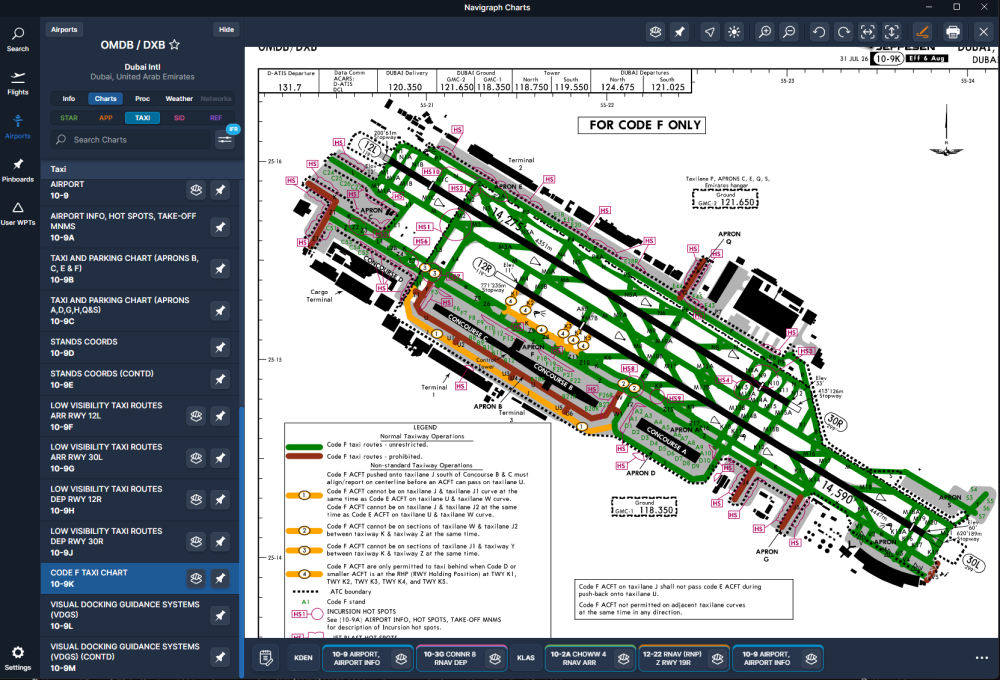Select the KLAS airport chip

point(526,658)
